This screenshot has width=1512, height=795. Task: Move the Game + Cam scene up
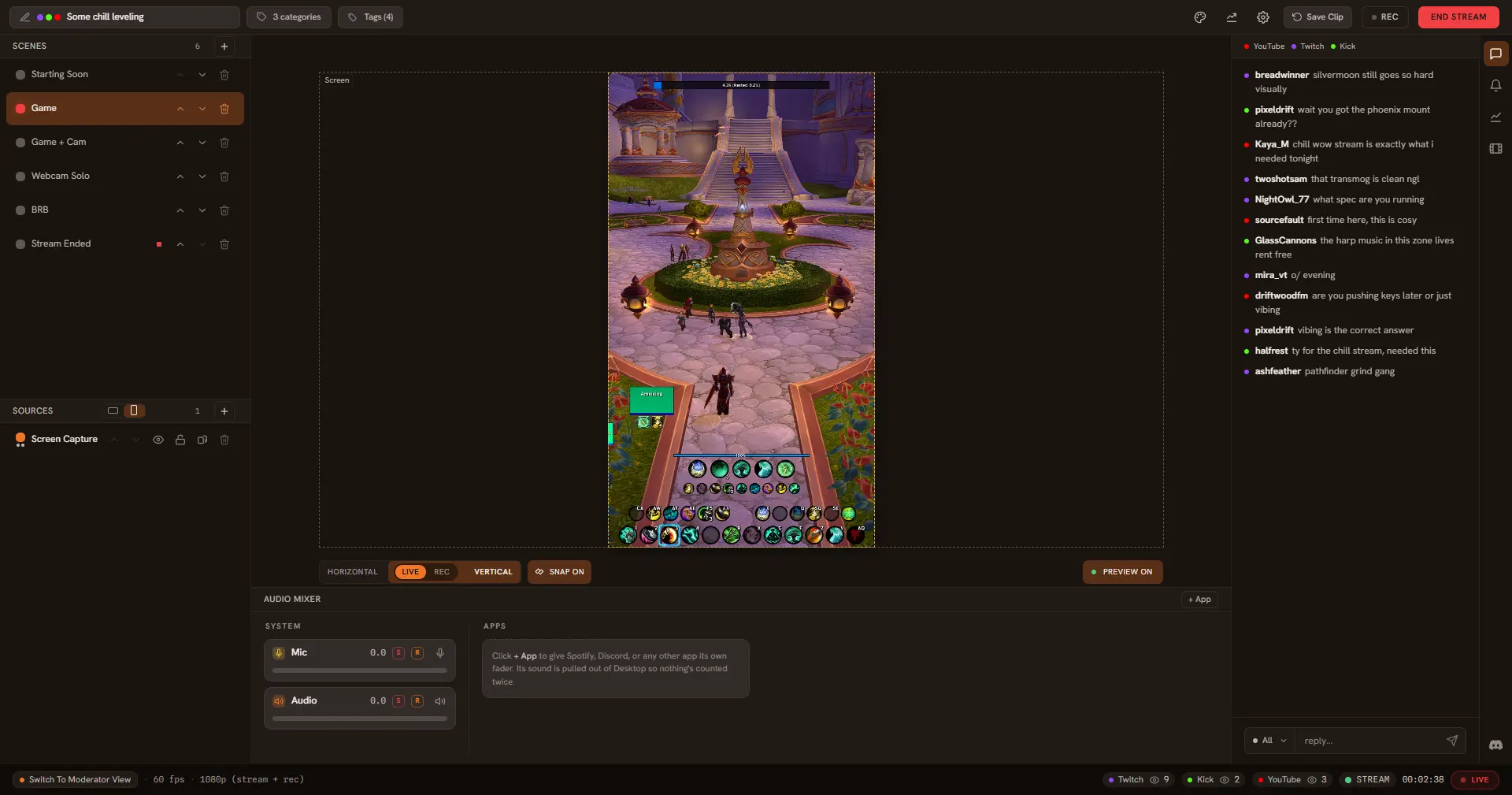[x=180, y=143]
